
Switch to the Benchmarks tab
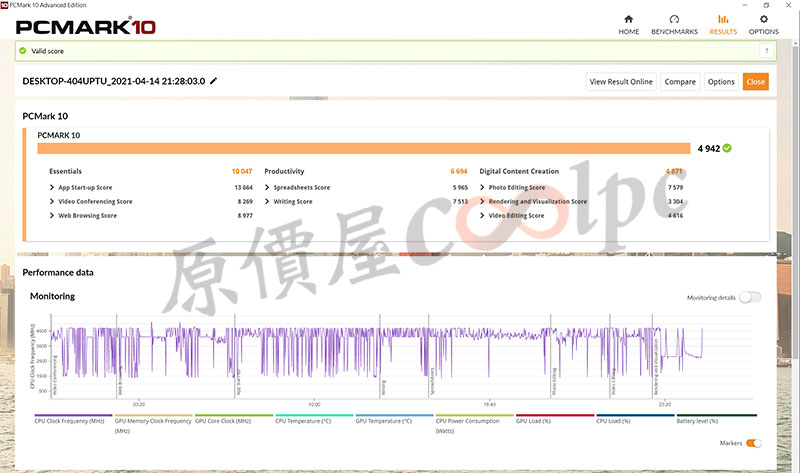click(674, 24)
